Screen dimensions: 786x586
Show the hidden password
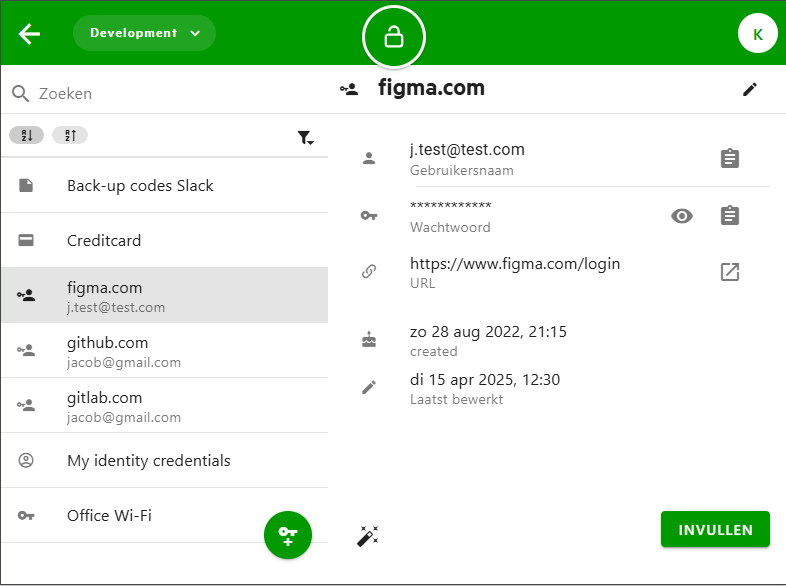click(682, 215)
